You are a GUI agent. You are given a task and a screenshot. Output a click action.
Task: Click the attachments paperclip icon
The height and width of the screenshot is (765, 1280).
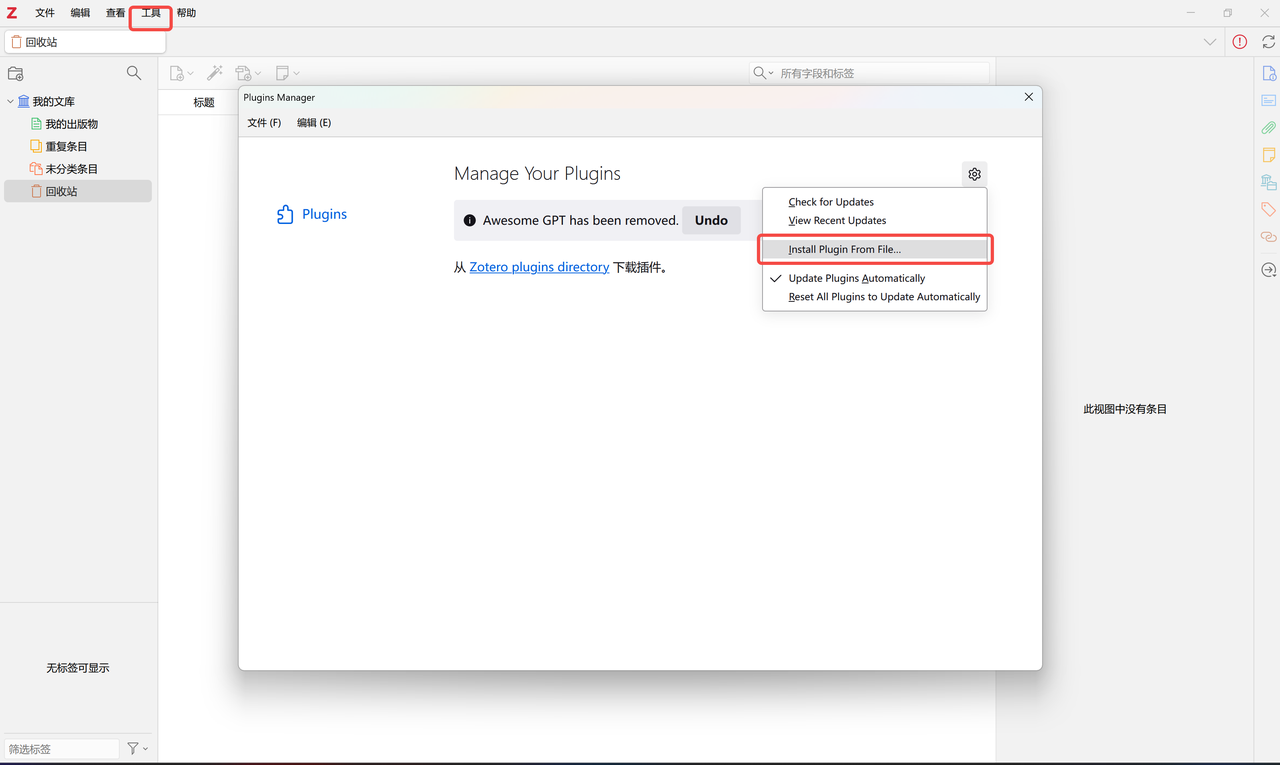(1268, 128)
